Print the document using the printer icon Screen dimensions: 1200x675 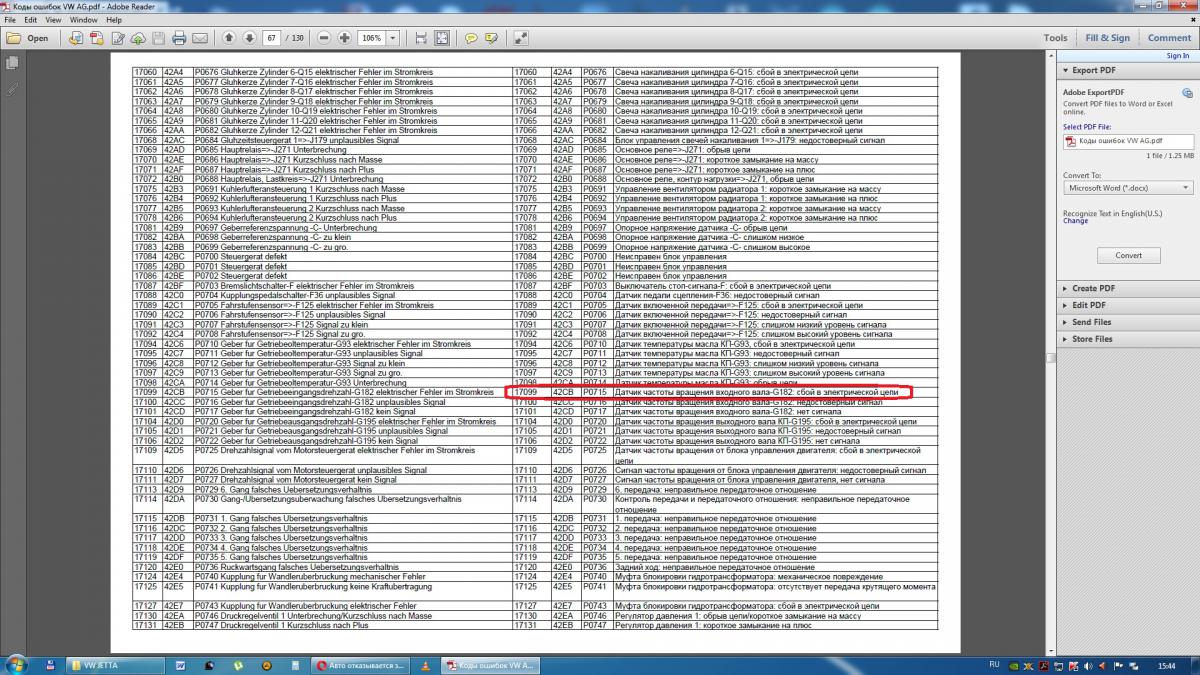coord(179,38)
